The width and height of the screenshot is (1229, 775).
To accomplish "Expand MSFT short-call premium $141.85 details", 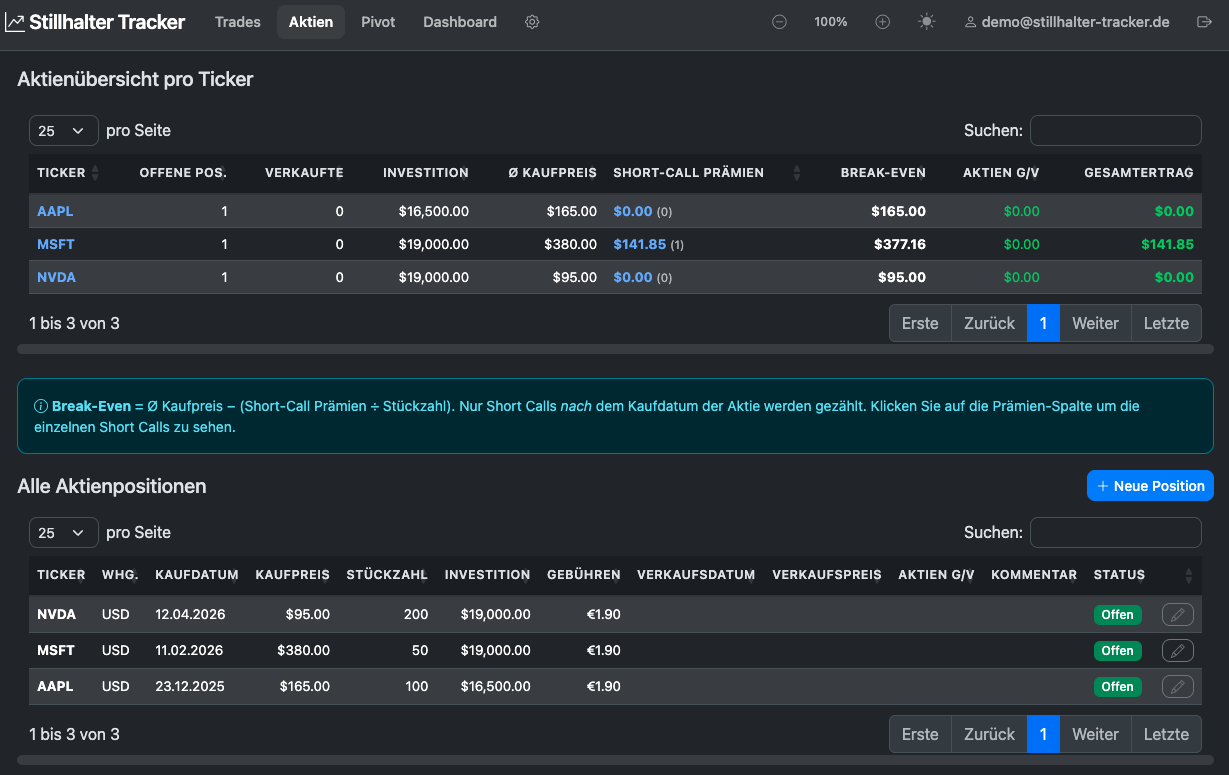I will click(x=639, y=244).
